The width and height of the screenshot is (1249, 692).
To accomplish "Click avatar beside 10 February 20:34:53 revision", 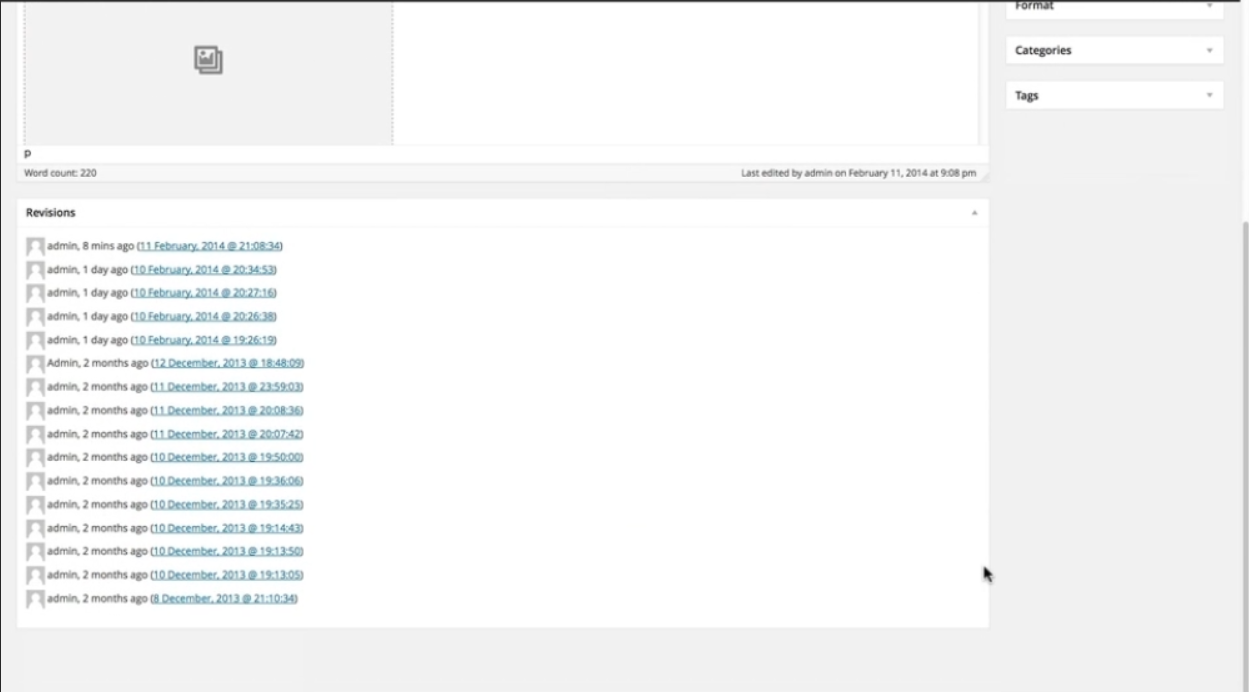I will (x=36, y=270).
